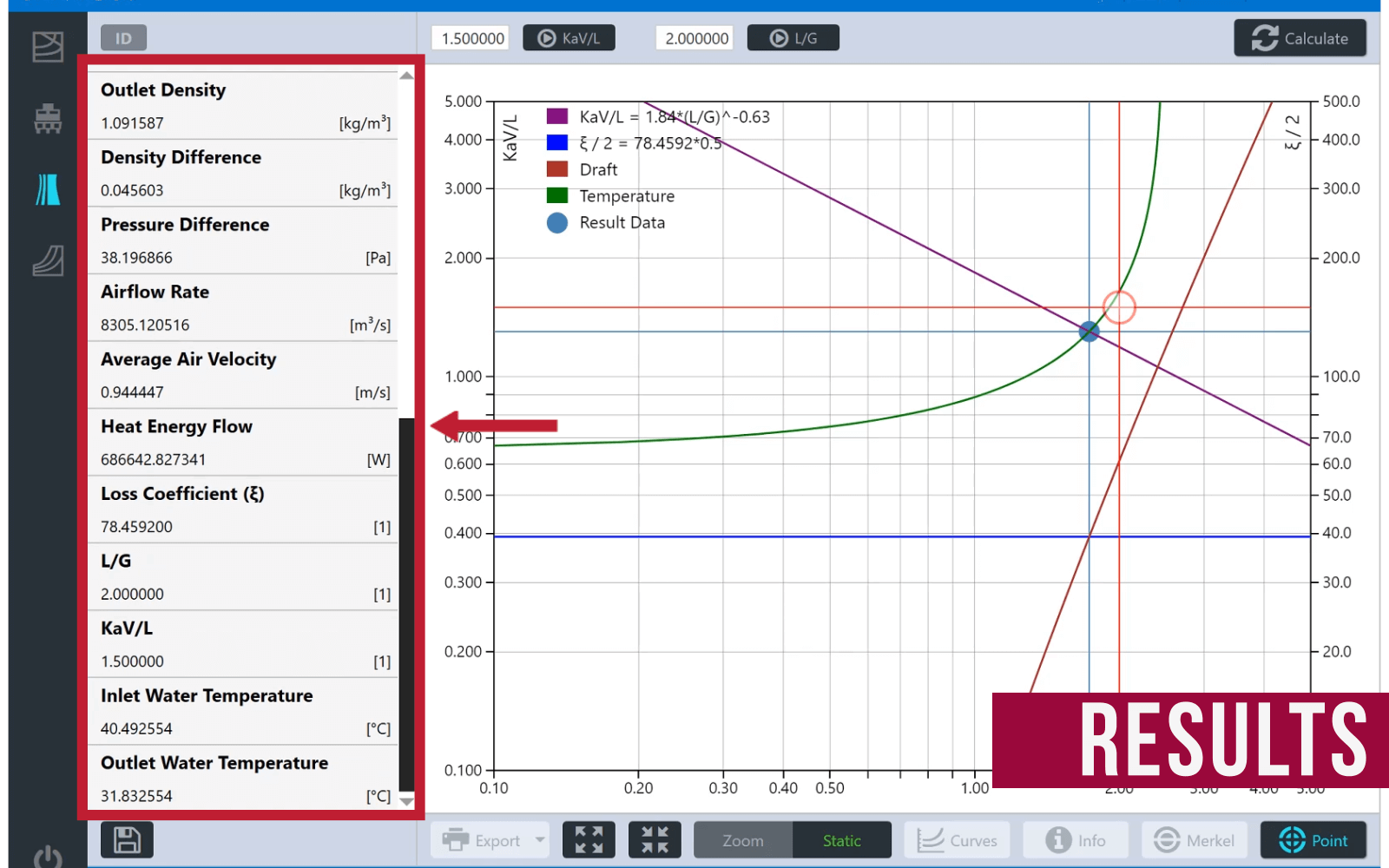Click the purple KaV/L legend swatch

point(557,116)
